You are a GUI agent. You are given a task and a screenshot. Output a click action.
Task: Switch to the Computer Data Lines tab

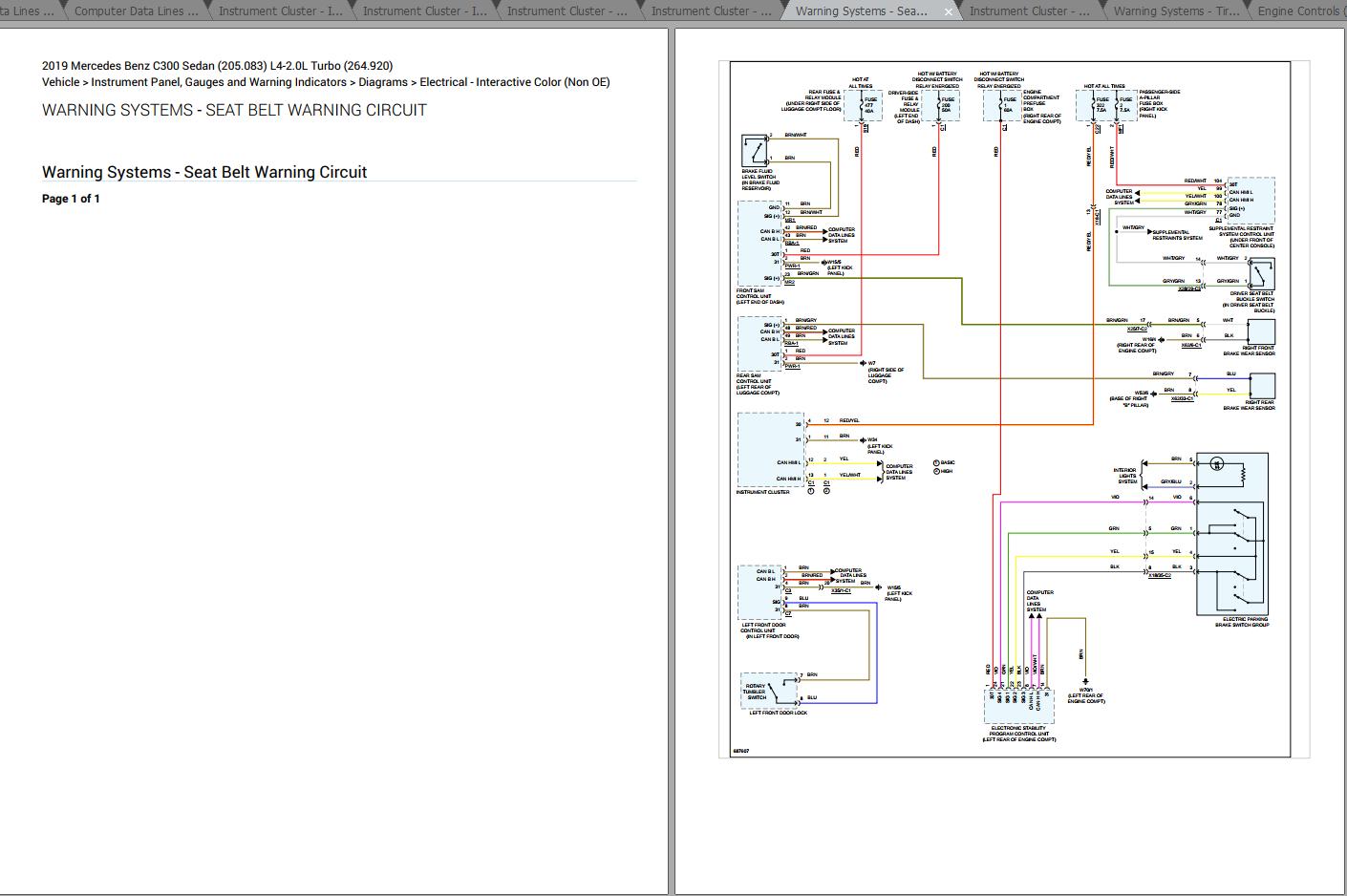pyautogui.click(x=136, y=11)
